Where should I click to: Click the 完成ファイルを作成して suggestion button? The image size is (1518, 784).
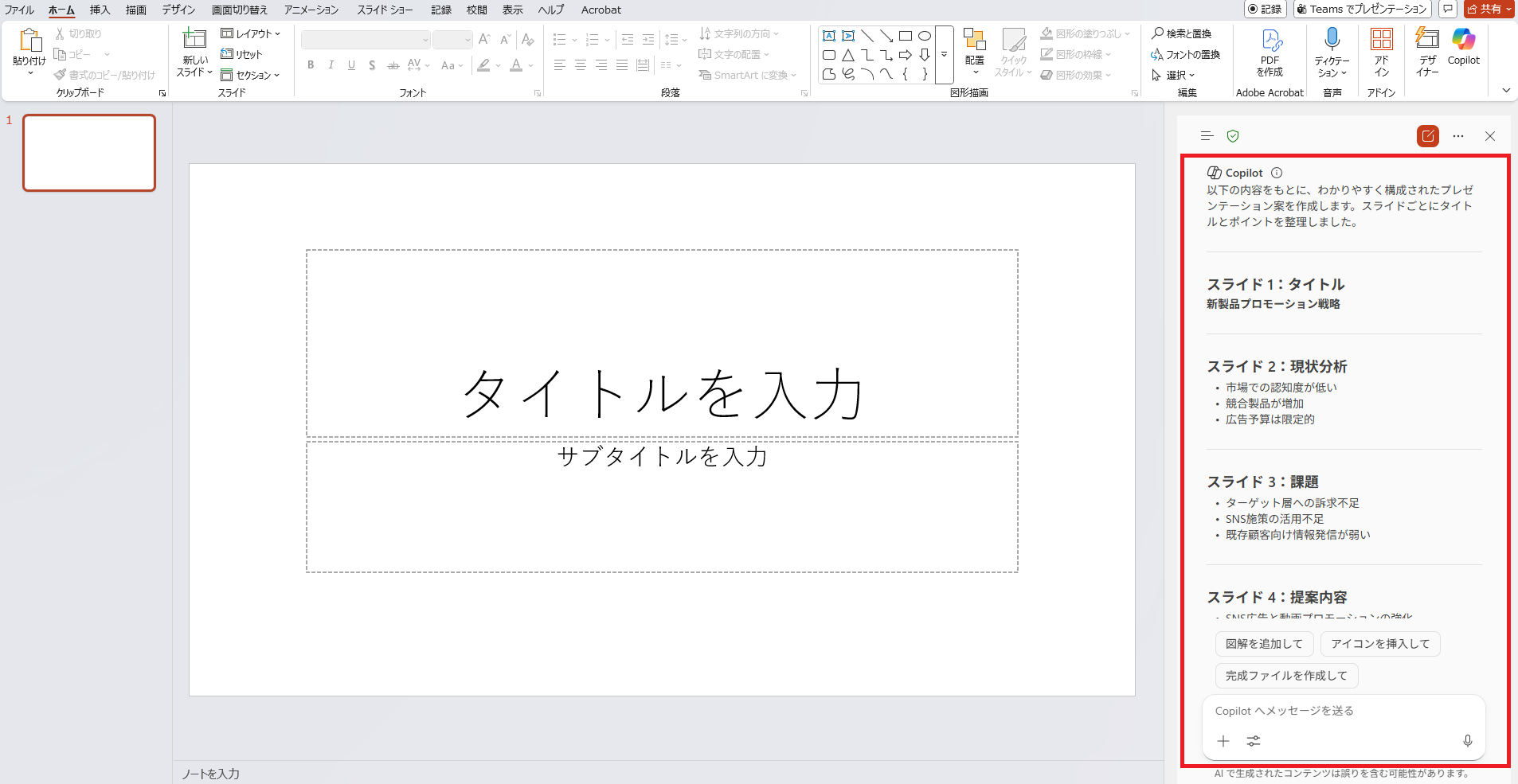click(1286, 676)
